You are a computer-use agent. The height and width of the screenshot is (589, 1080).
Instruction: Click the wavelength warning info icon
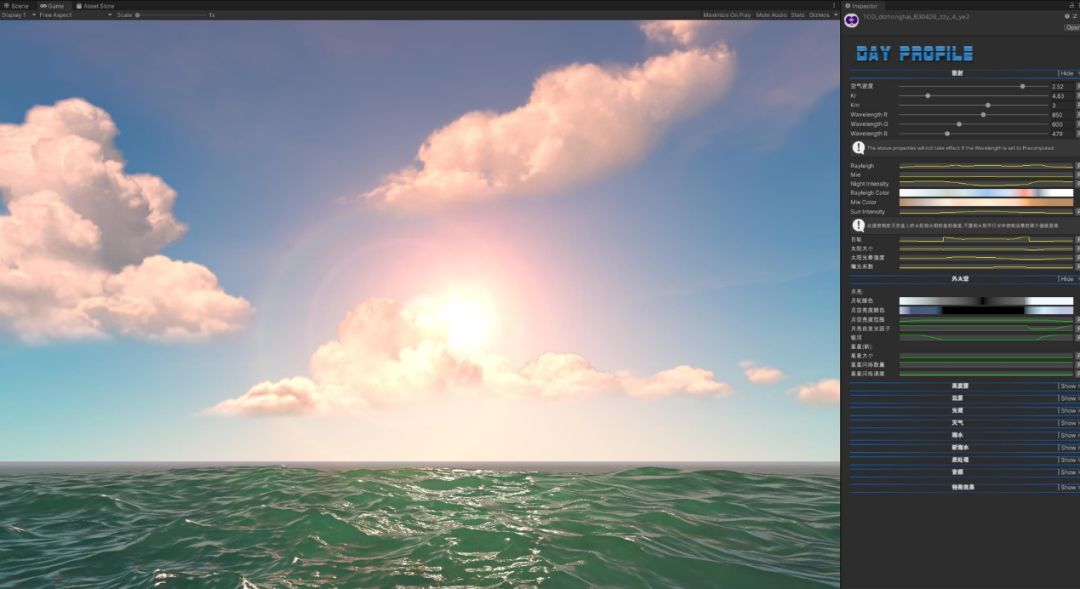click(x=858, y=148)
